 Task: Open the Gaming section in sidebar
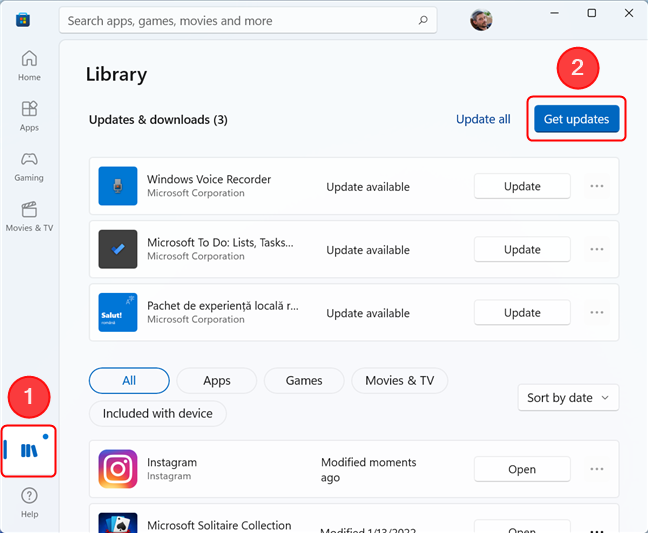pos(29,167)
